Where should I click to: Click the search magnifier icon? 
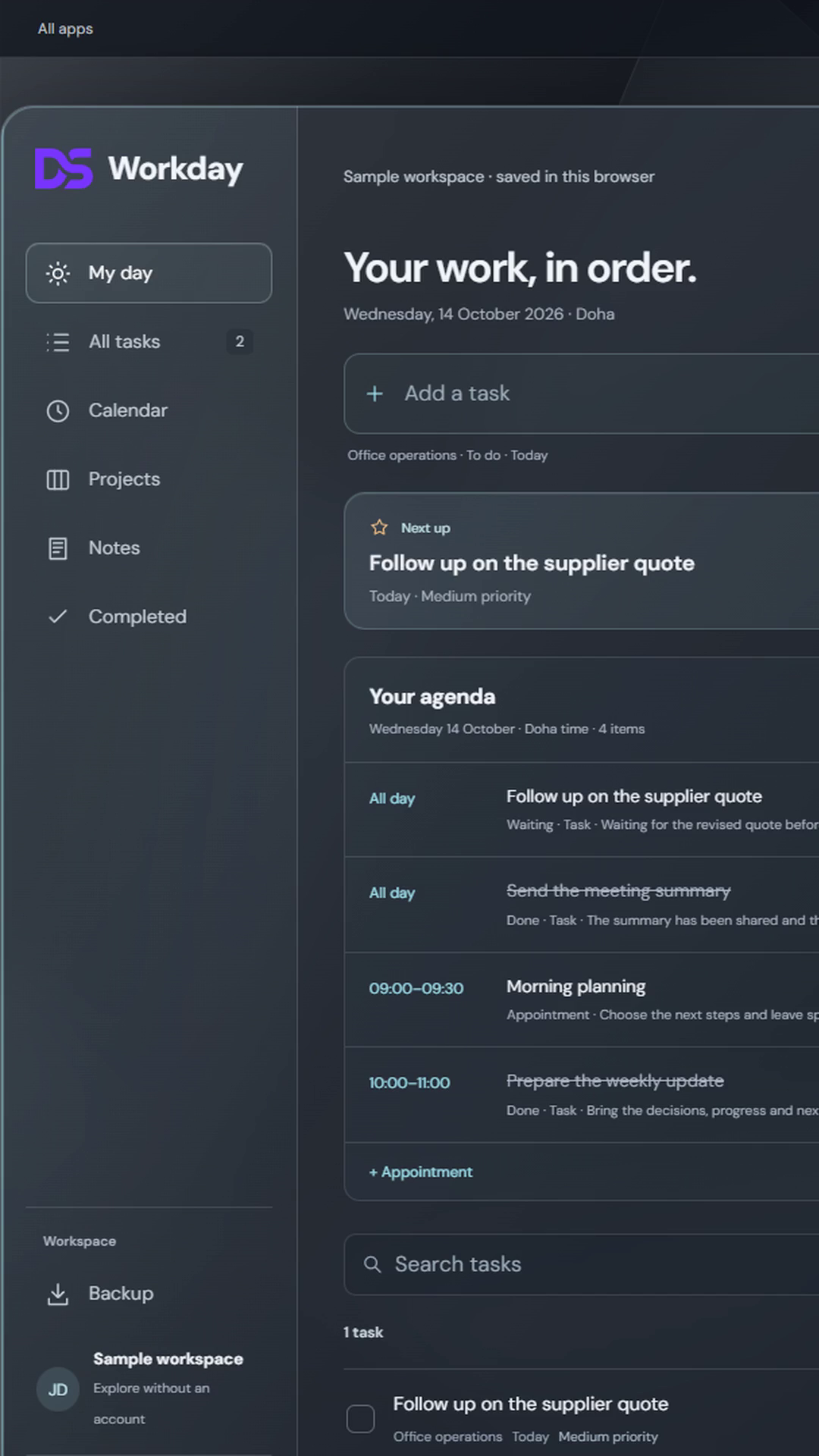pos(372,1264)
